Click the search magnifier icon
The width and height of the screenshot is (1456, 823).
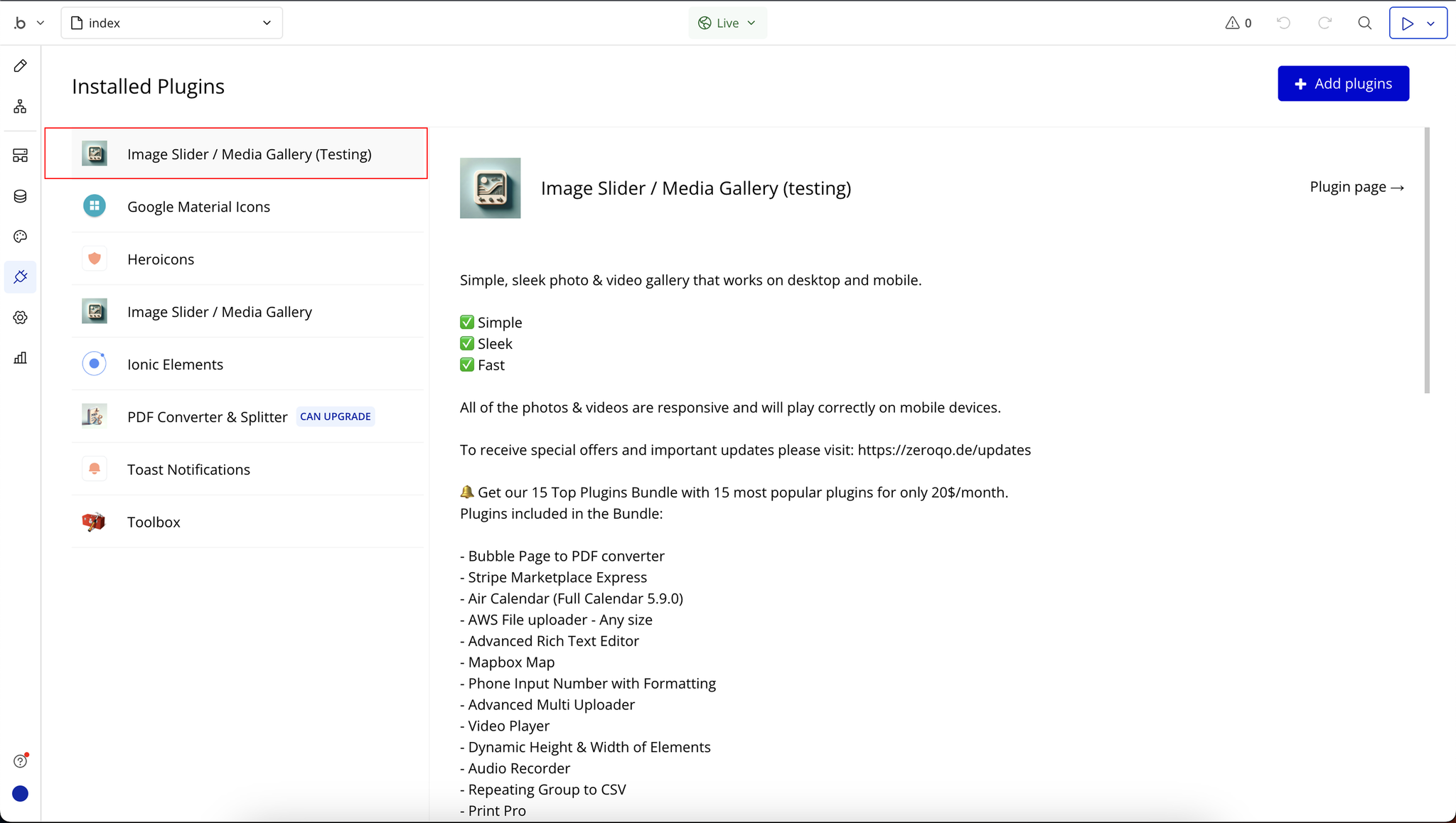(x=1364, y=23)
